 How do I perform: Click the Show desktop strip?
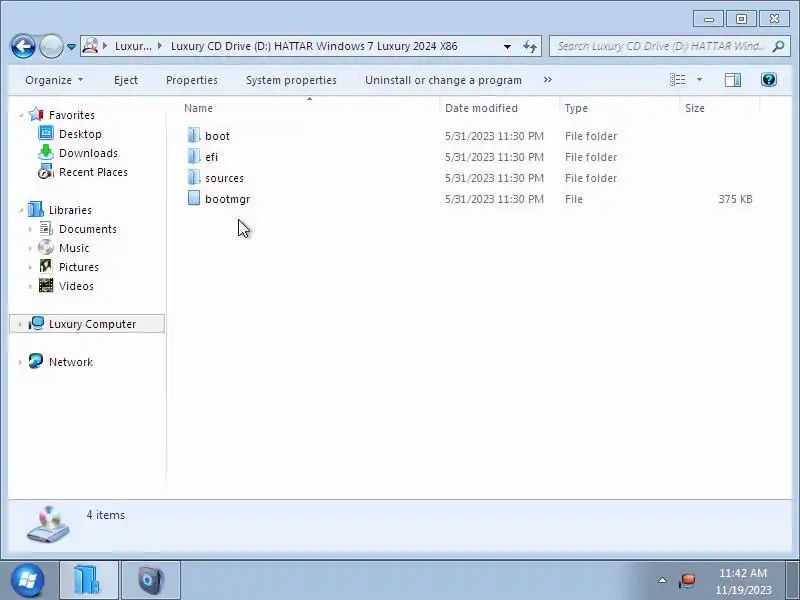pyautogui.click(x=792, y=580)
